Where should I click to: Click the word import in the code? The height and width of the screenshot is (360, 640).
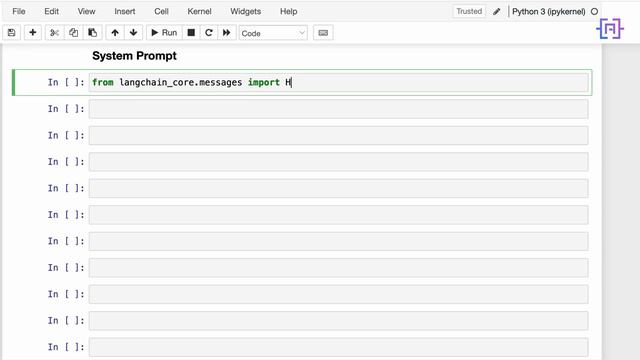(x=264, y=82)
